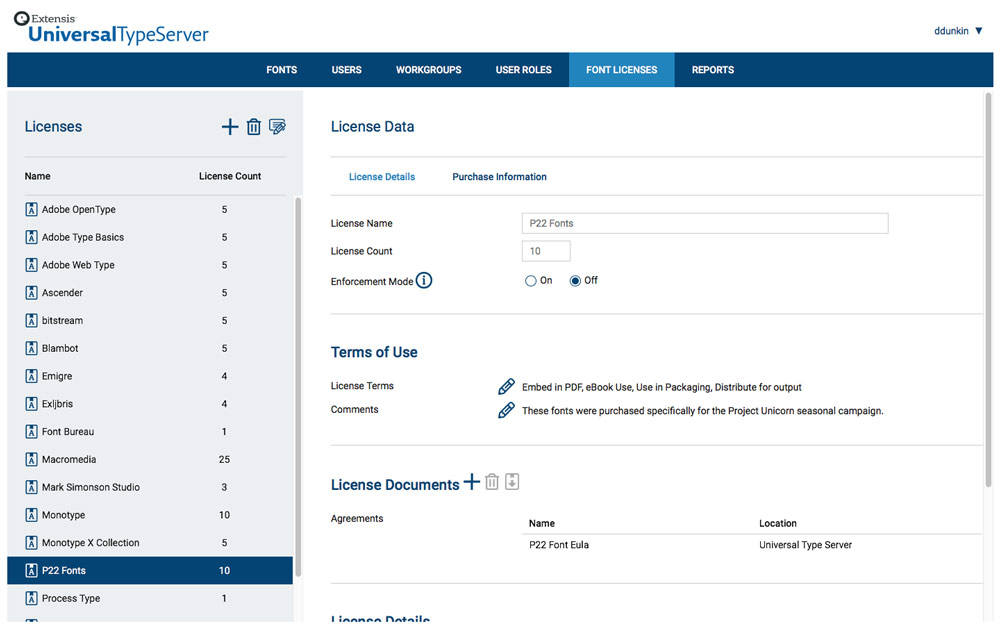Click the edit license notes icon

pyautogui.click(x=277, y=127)
